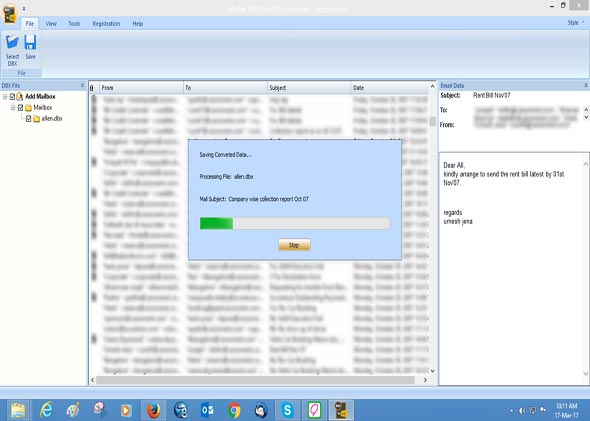Sort emails by the Subject column
Screen dimensions: 590x421
[309, 88]
